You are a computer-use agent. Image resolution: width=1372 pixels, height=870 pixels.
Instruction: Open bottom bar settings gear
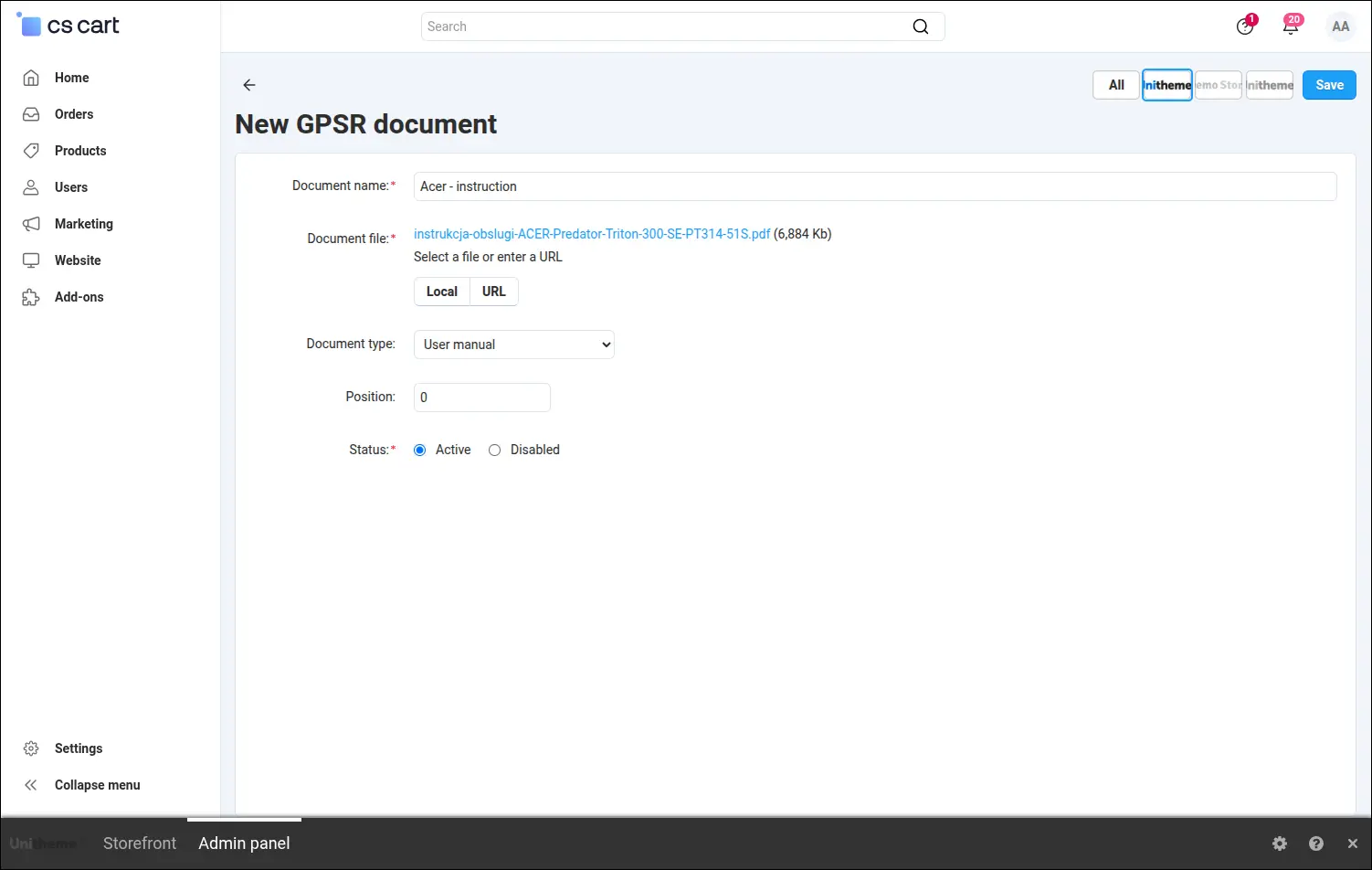pyautogui.click(x=1280, y=843)
